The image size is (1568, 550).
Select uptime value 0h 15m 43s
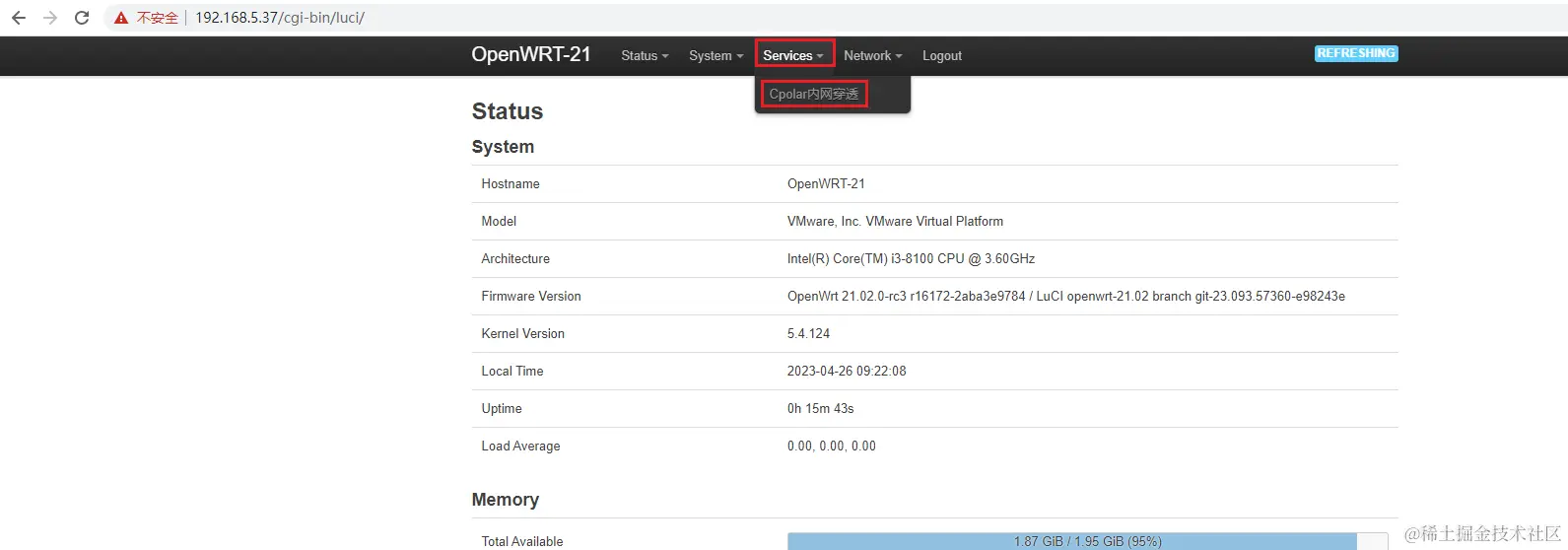[x=821, y=409]
